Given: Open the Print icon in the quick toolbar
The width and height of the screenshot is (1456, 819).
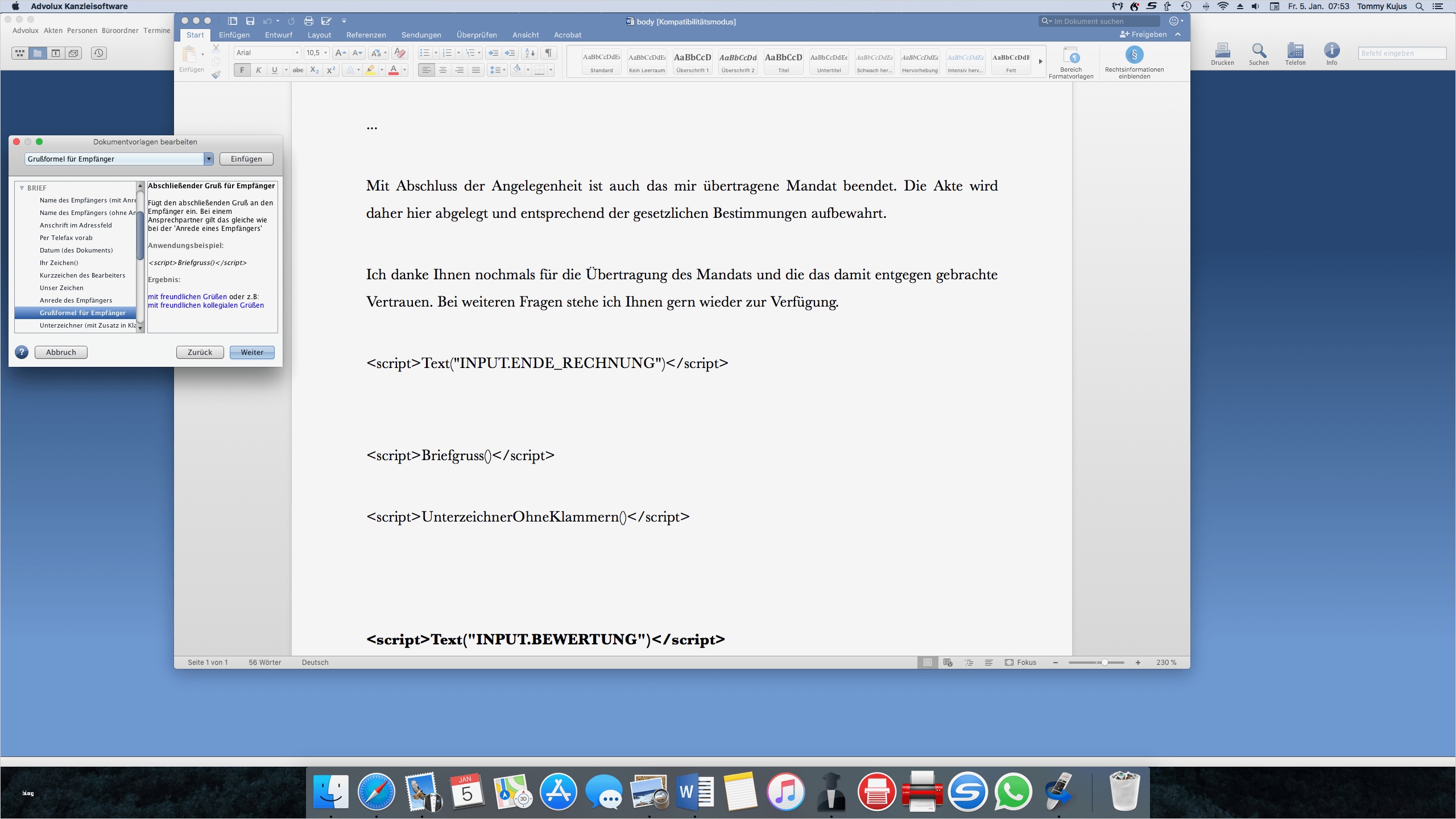Looking at the screenshot, I should pos(309,21).
